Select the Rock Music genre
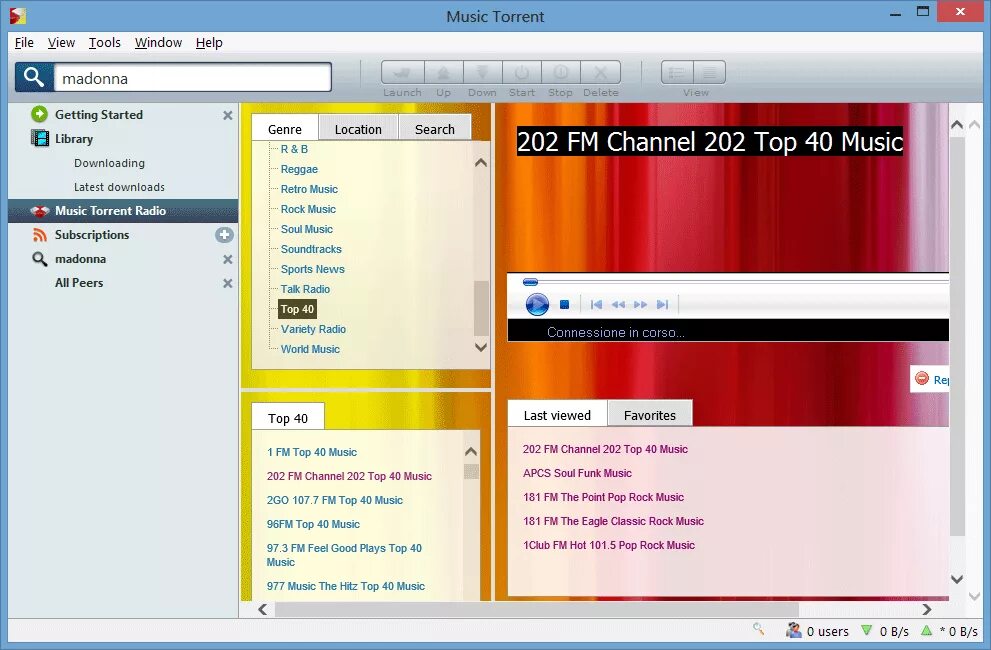The height and width of the screenshot is (650, 991). [x=308, y=209]
